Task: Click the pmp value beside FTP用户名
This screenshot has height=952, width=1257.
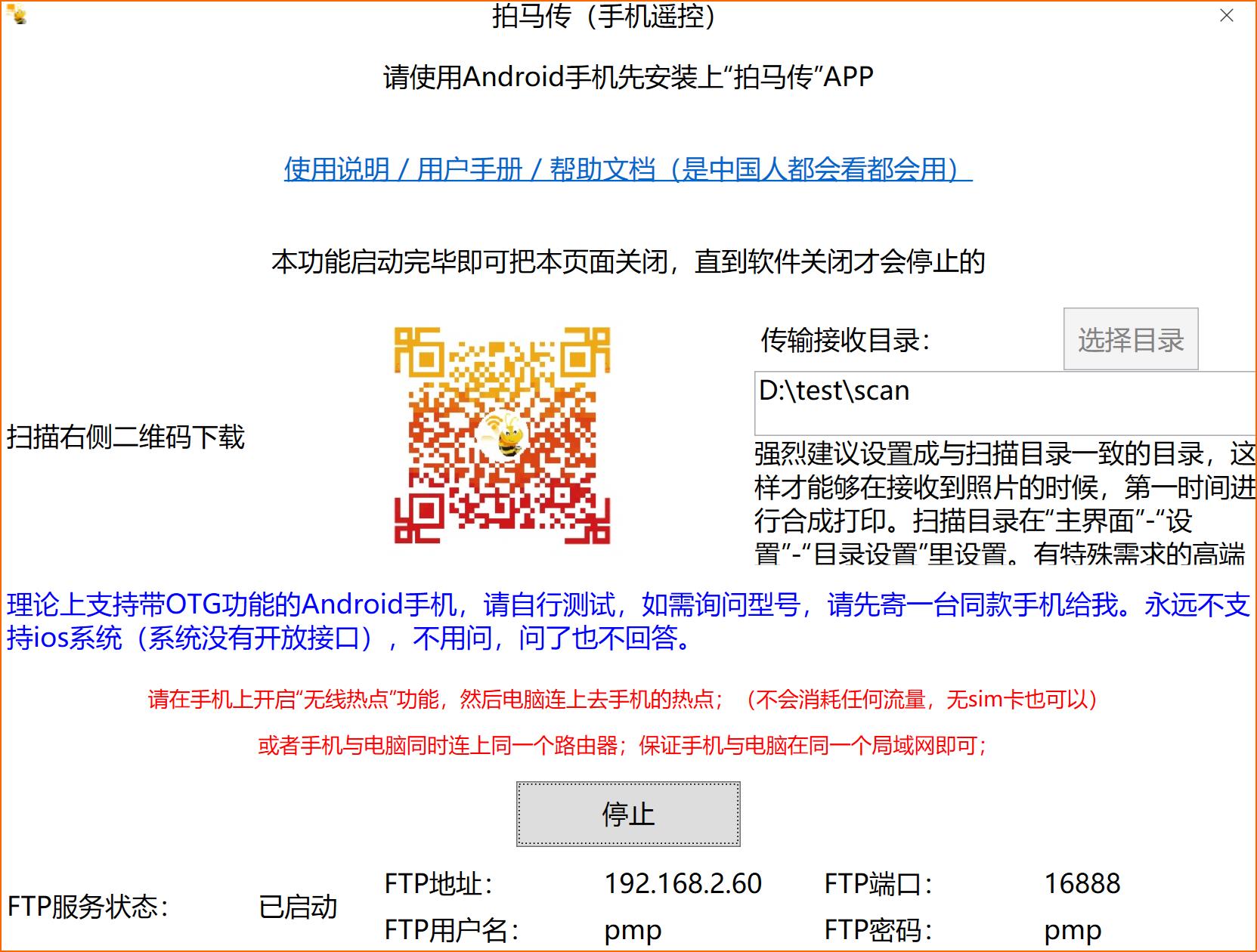Action: coord(633,930)
